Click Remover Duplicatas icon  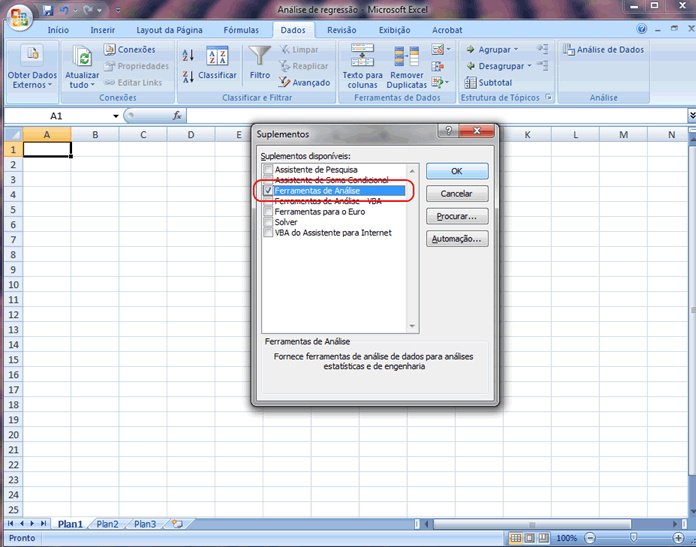click(406, 56)
